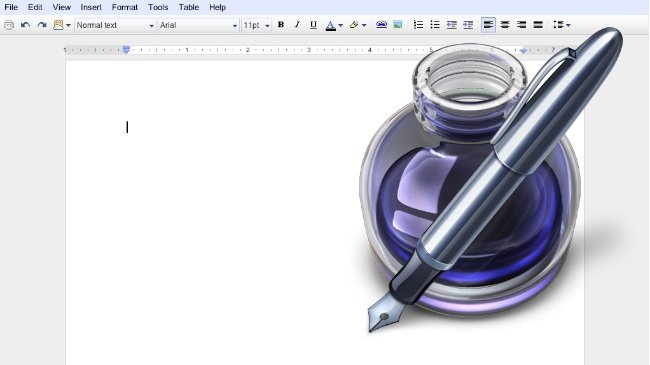Click the highlight color marker icon
Viewport: 650px width, 365px height.
tap(354, 25)
